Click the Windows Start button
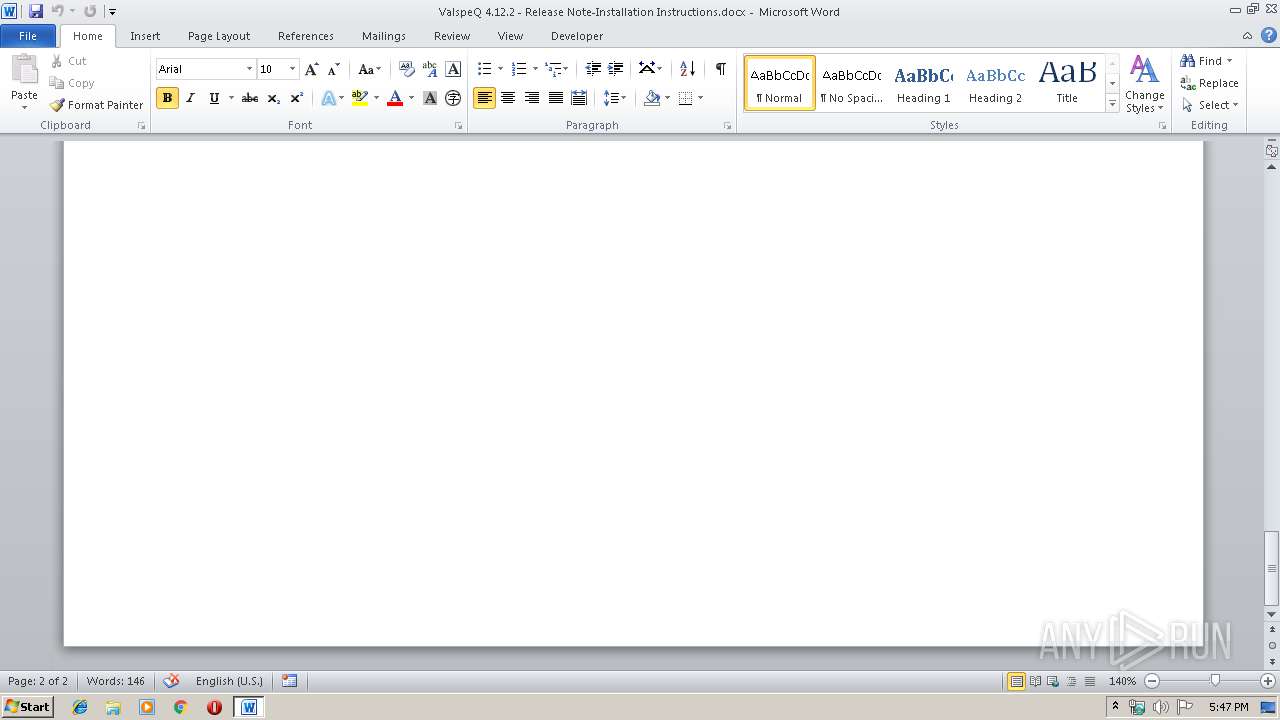The image size is (1280, 720). point(27,707)
